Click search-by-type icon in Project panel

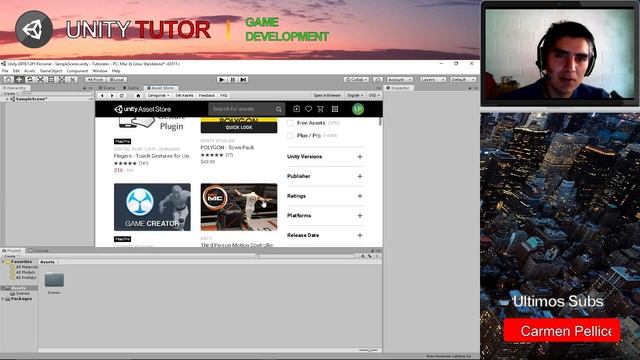362,256
